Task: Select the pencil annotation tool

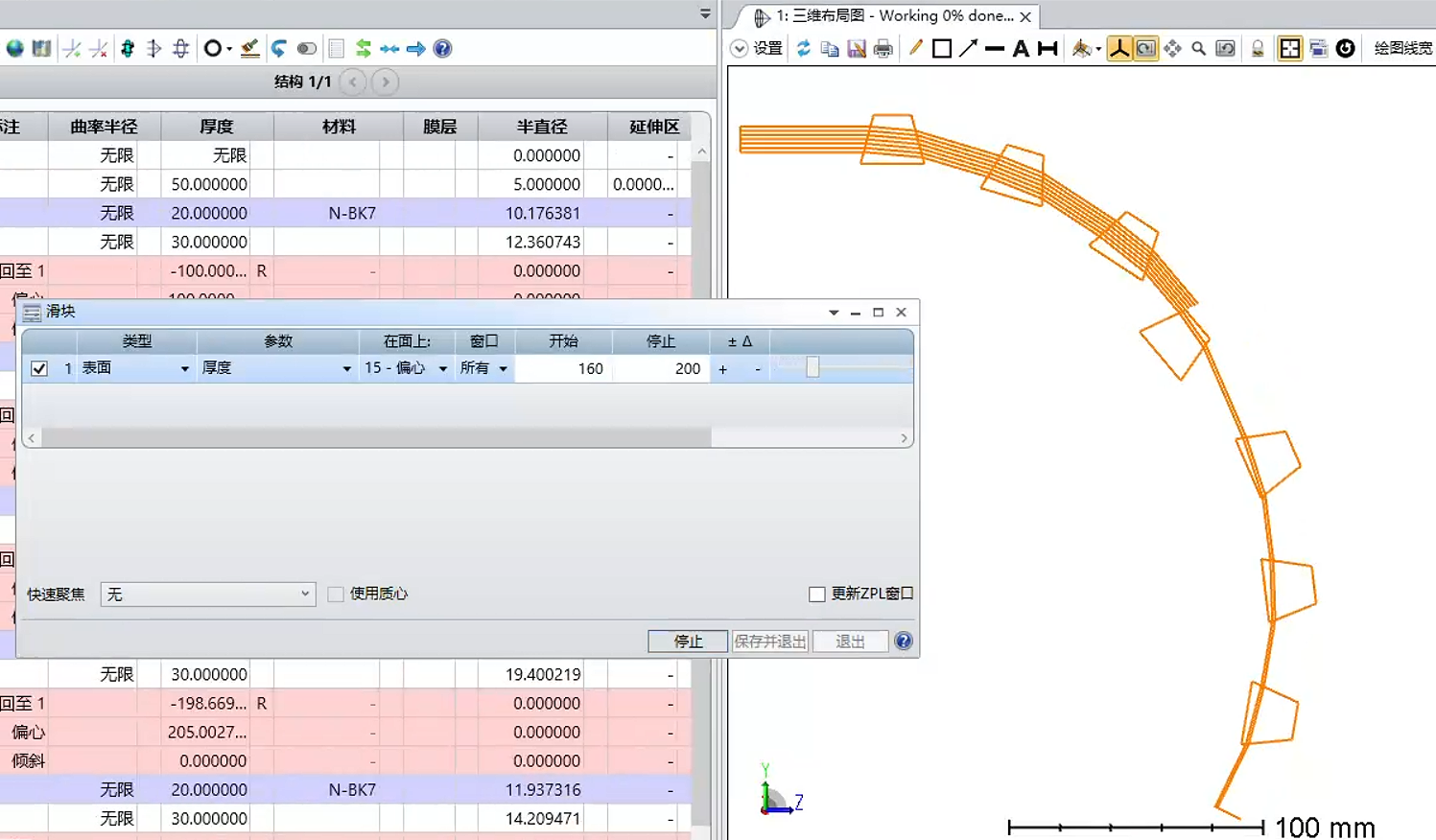Action: pyautogui.click(x=915, y=48)
